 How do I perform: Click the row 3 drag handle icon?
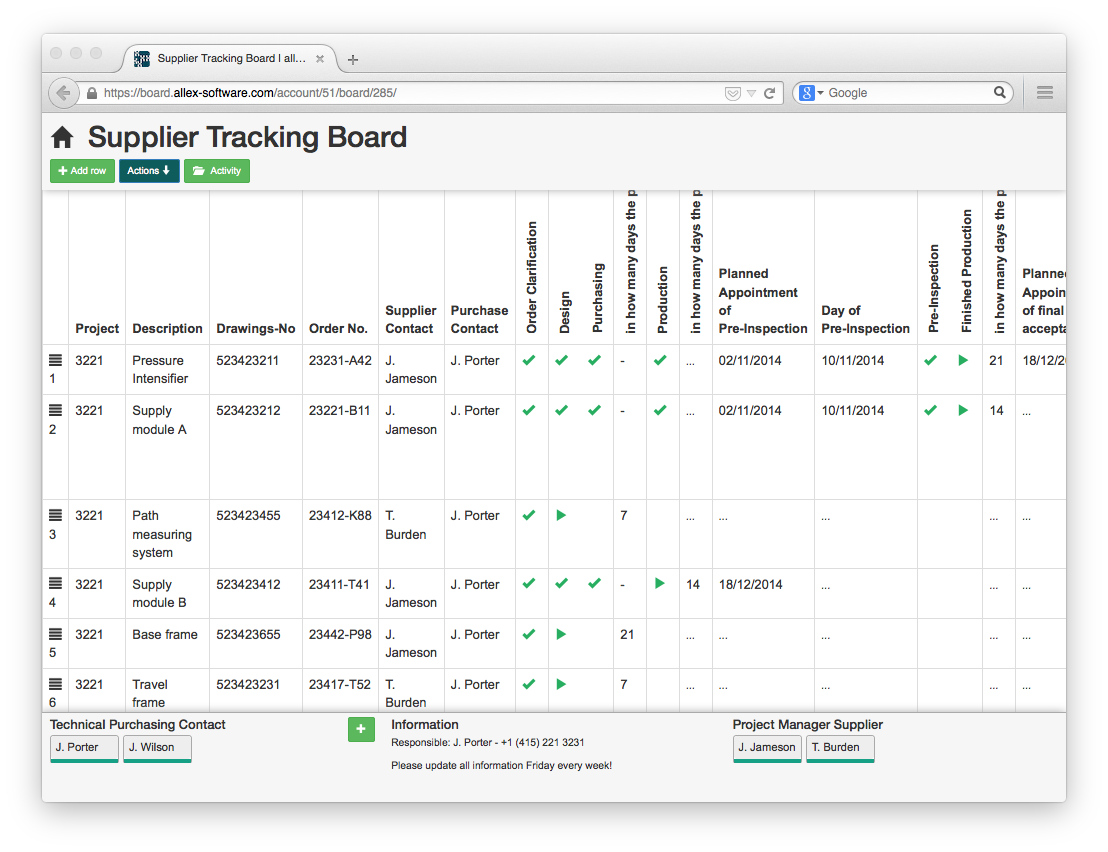pyautogui.click(x=55, y=516)
